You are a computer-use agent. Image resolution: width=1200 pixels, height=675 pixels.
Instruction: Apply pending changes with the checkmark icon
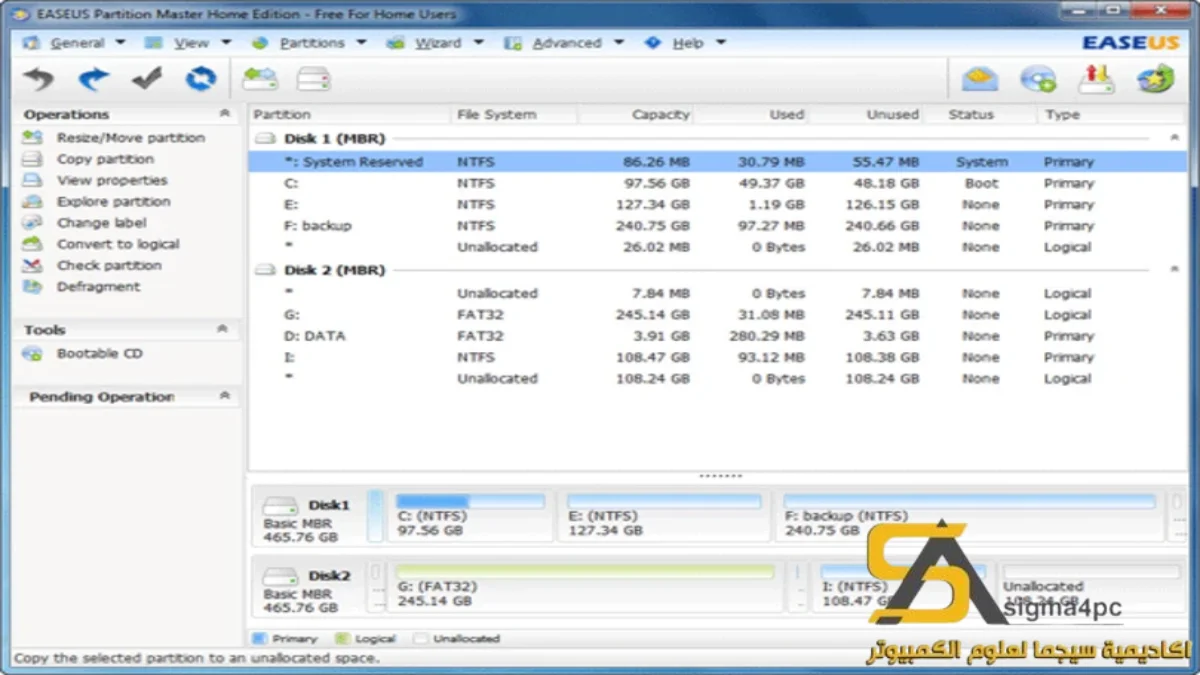pyautogui.click(x=147, y=78)
